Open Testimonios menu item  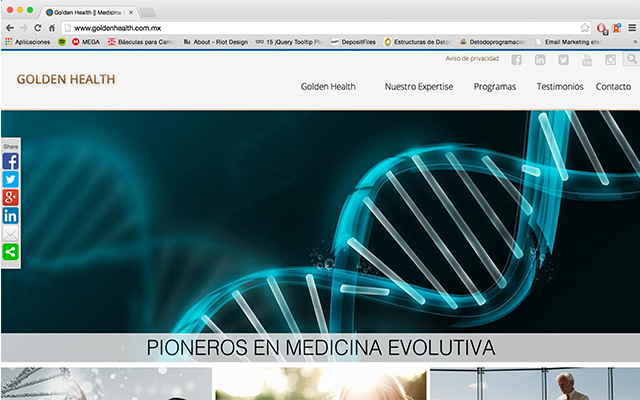[x=560, y=87]
